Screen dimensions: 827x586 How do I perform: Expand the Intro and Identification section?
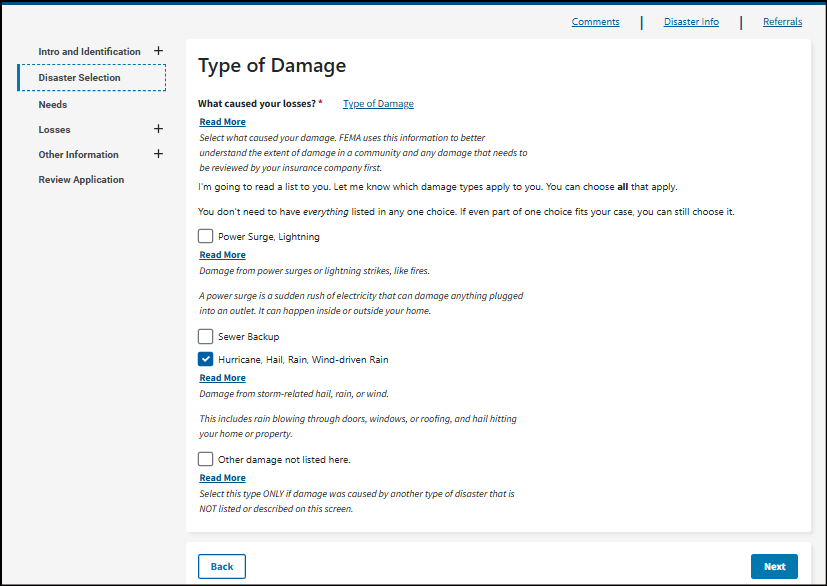158,51
